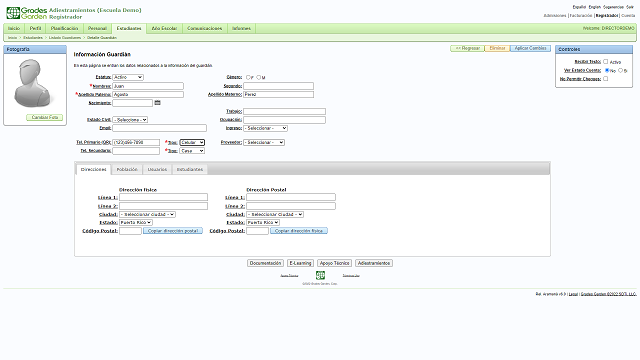This screenshot has width=640, height=360.
Task: Click the green Grades Garden footer logo
Action: click(320, 276)
